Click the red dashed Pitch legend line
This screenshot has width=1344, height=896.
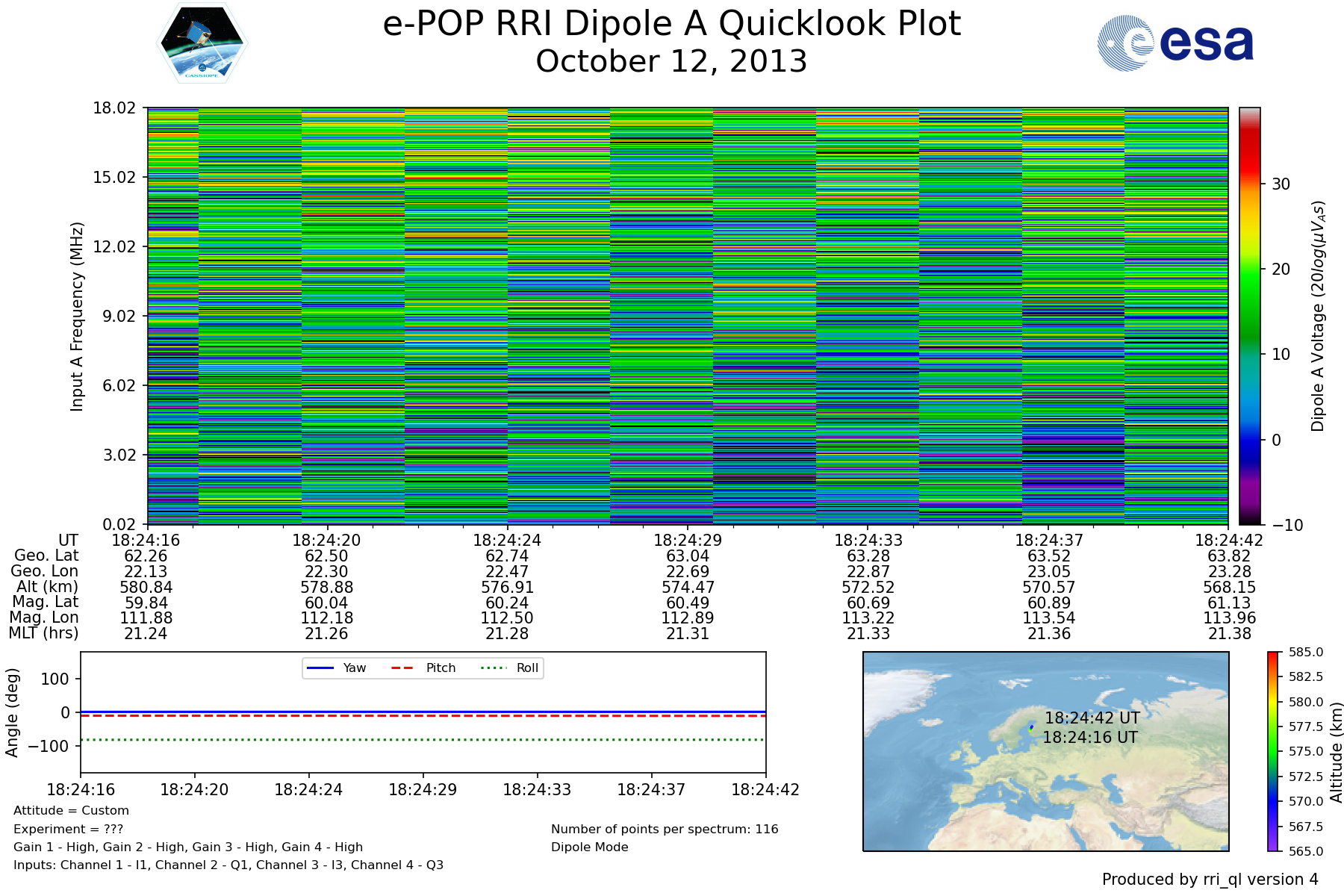pyautogui.click(x=402, y=668)
